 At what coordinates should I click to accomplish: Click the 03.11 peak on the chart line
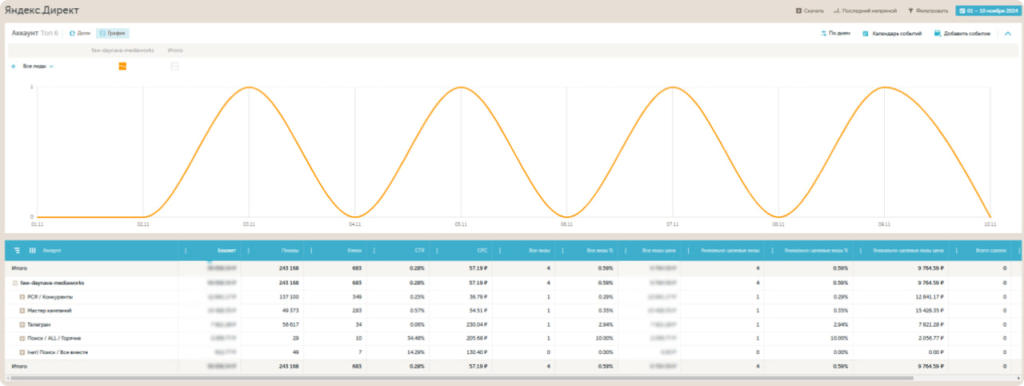(x=249, y=87)
